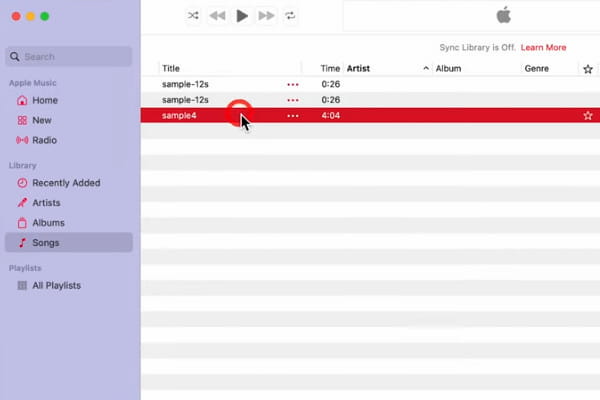Viewport: 600px width, 400px height.
Task: Open the more options dots for second sample-12s
Action: [x=293, y=100]
